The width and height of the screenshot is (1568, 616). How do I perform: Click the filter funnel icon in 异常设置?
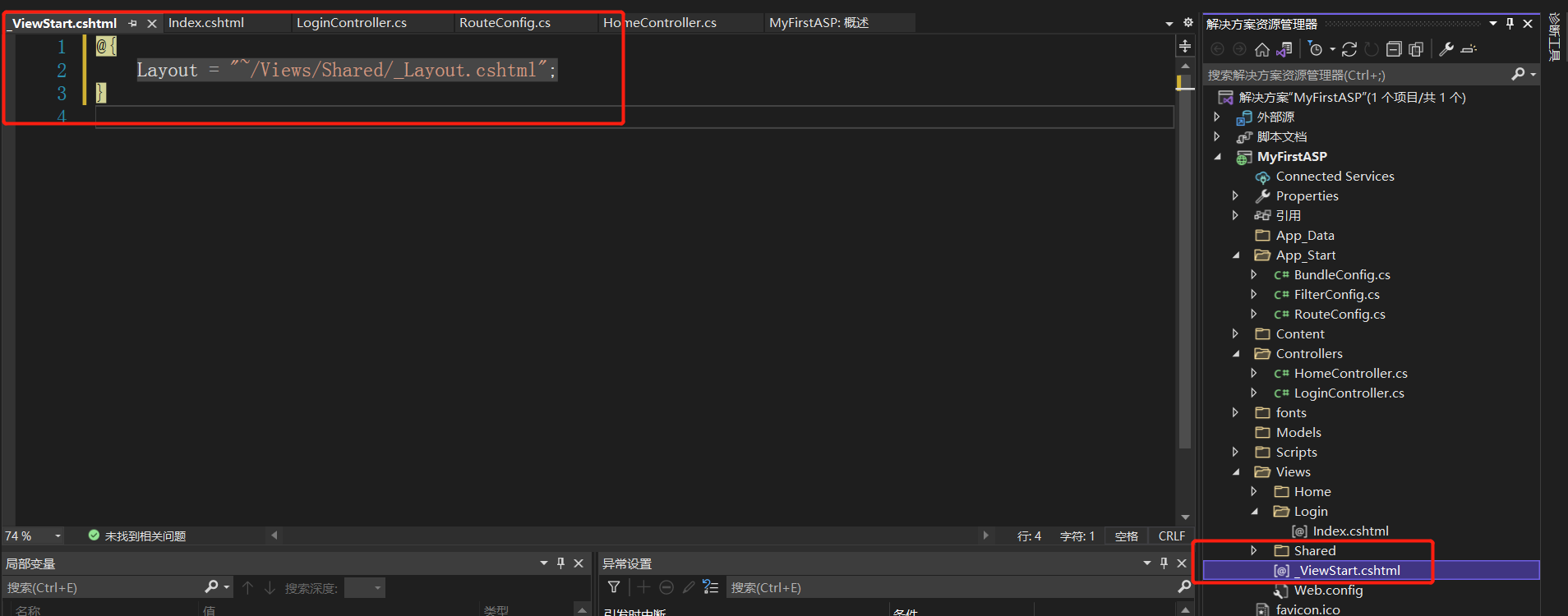tap(614, 587)
